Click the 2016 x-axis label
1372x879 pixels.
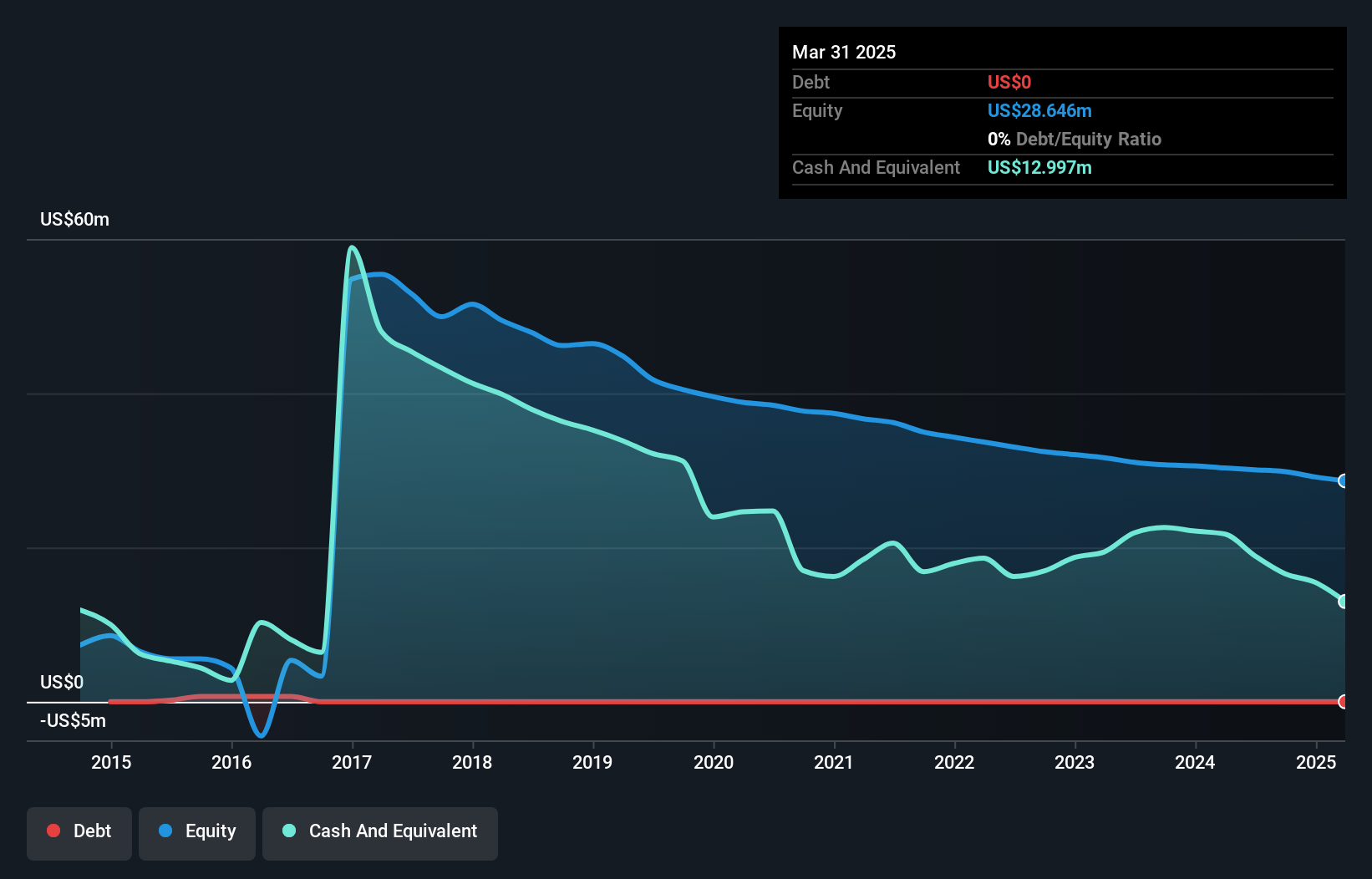(231, 762)
